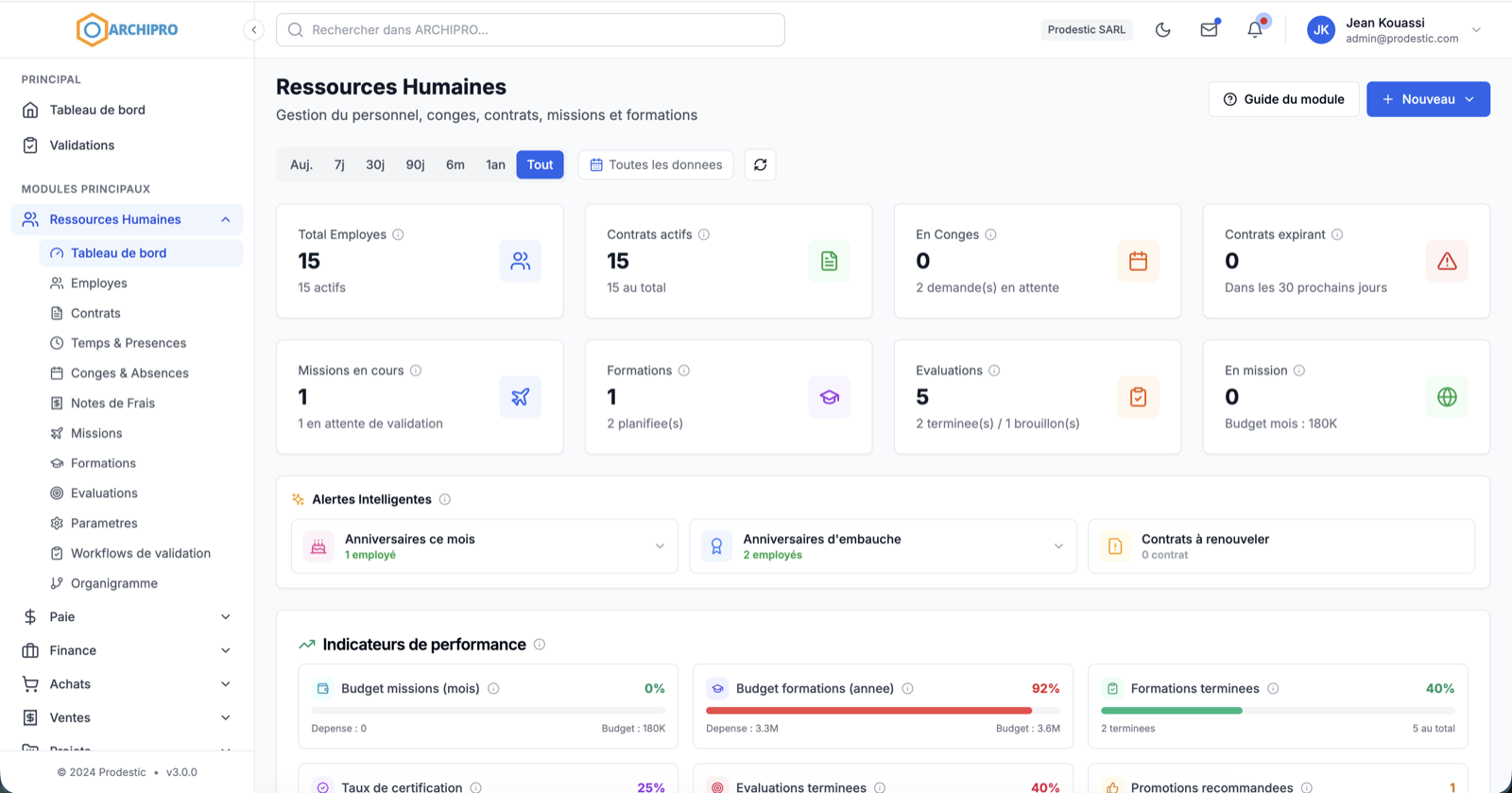Image resolution: width=1512 pixels, height=793 pixels.
Task: Select the 30j period filter
Action: [x=375, y=164]
